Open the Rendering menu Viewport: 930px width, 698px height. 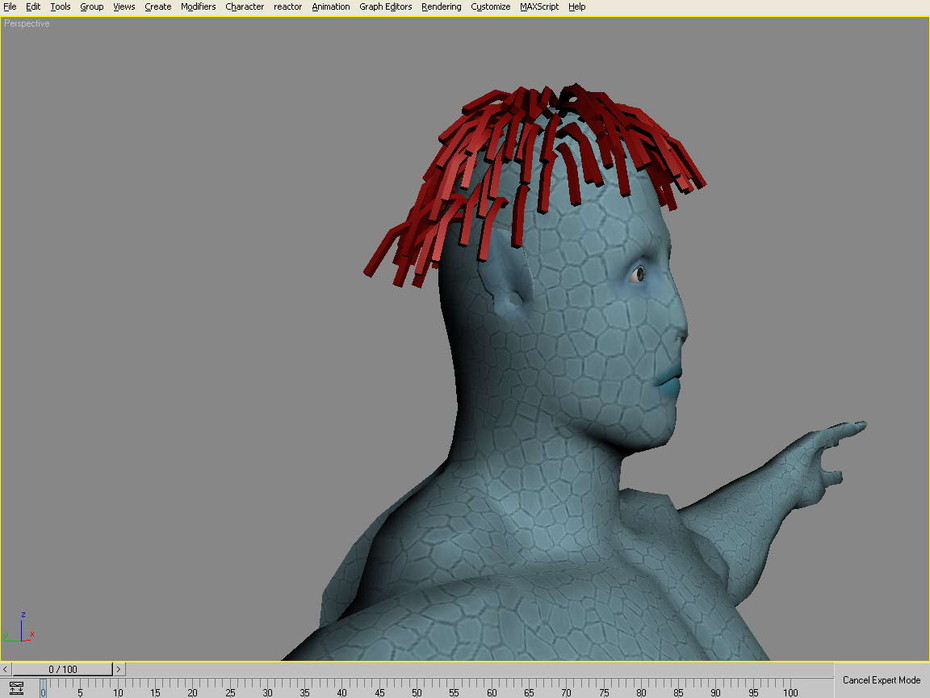pyautogui.click(x=441, y=7)
